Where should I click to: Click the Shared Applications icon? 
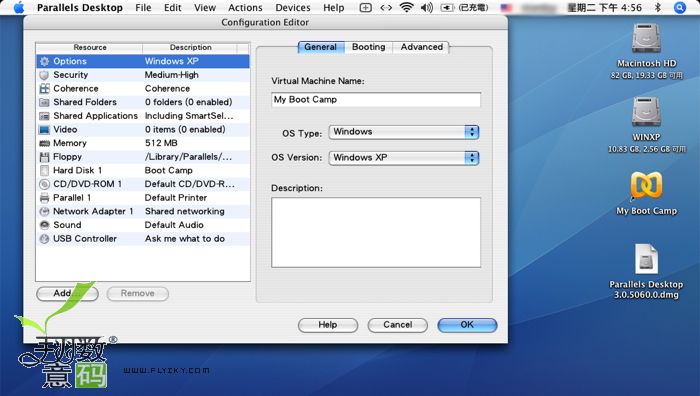point(44,116)
